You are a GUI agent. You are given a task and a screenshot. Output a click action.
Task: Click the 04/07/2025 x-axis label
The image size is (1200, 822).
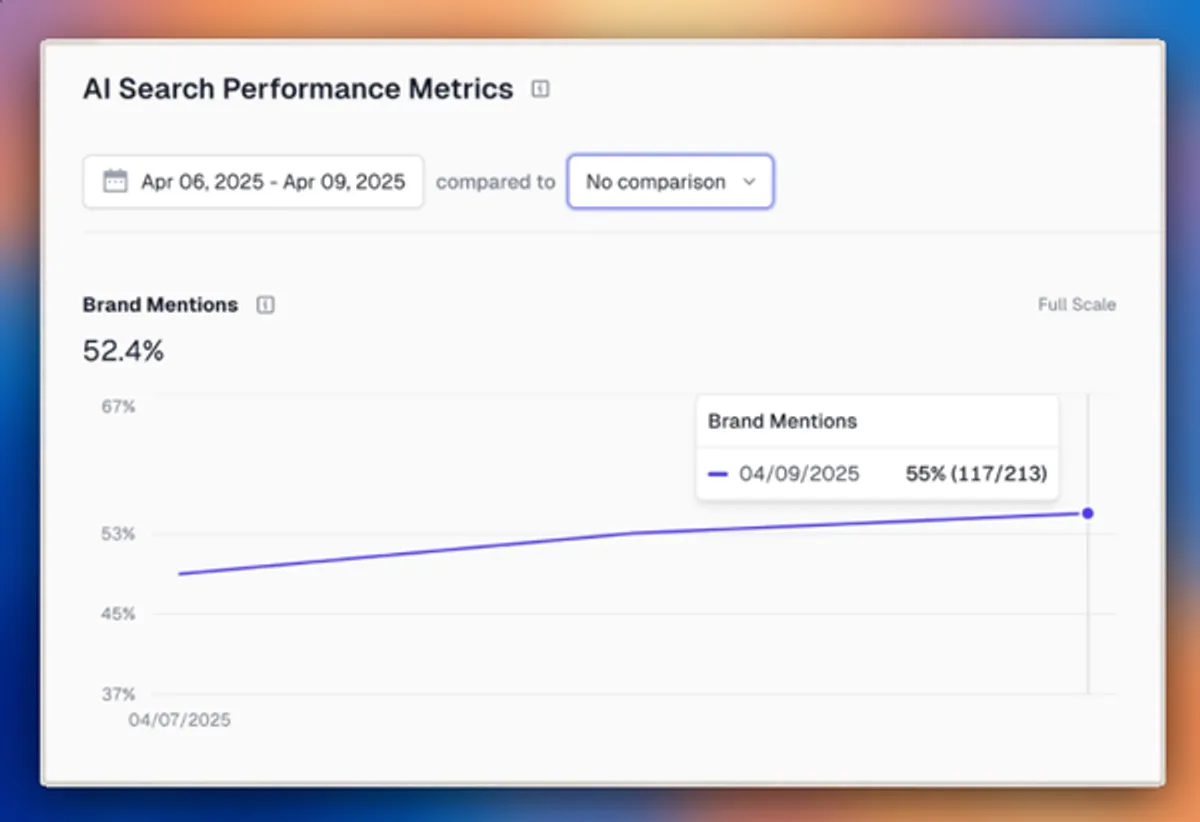click(x=179, y=720)
